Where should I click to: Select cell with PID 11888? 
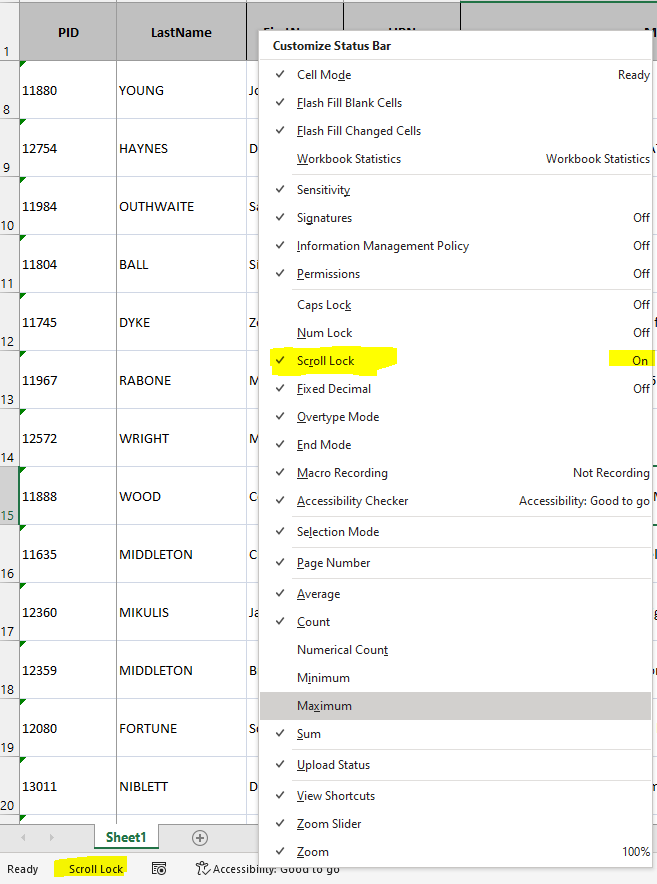coord(68,496)
